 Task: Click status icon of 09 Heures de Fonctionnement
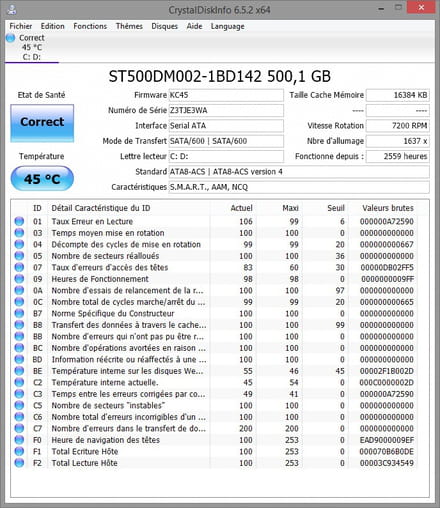pos(19,279)
